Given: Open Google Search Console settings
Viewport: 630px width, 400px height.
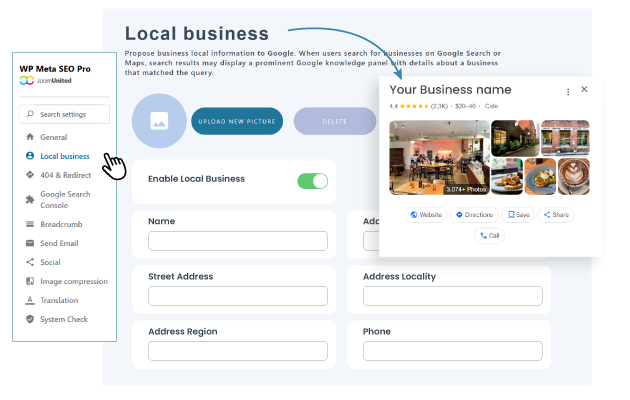Looking at the screenshot, I should [x=65, y=200].
